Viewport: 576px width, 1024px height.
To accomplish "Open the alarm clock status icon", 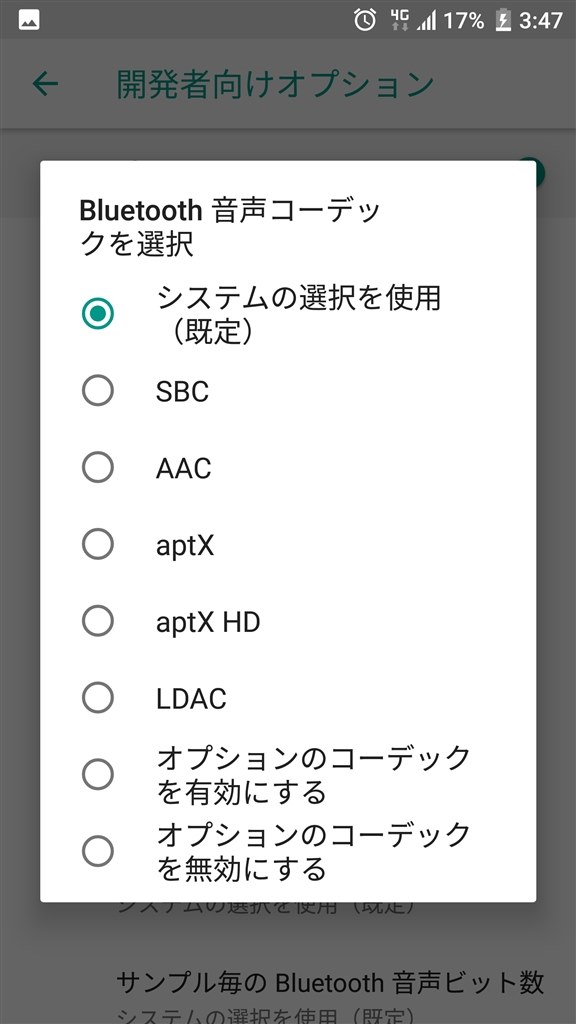I will [x=365, y=20].
